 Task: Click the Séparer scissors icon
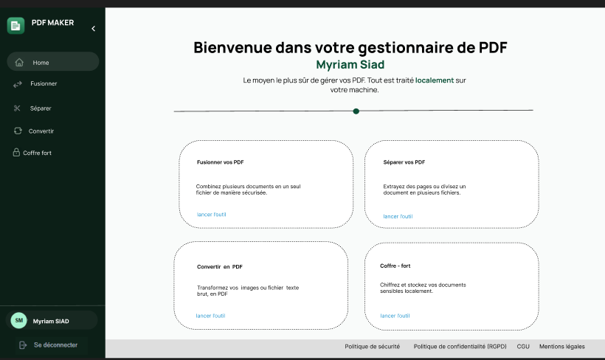[x=17, y=108]
